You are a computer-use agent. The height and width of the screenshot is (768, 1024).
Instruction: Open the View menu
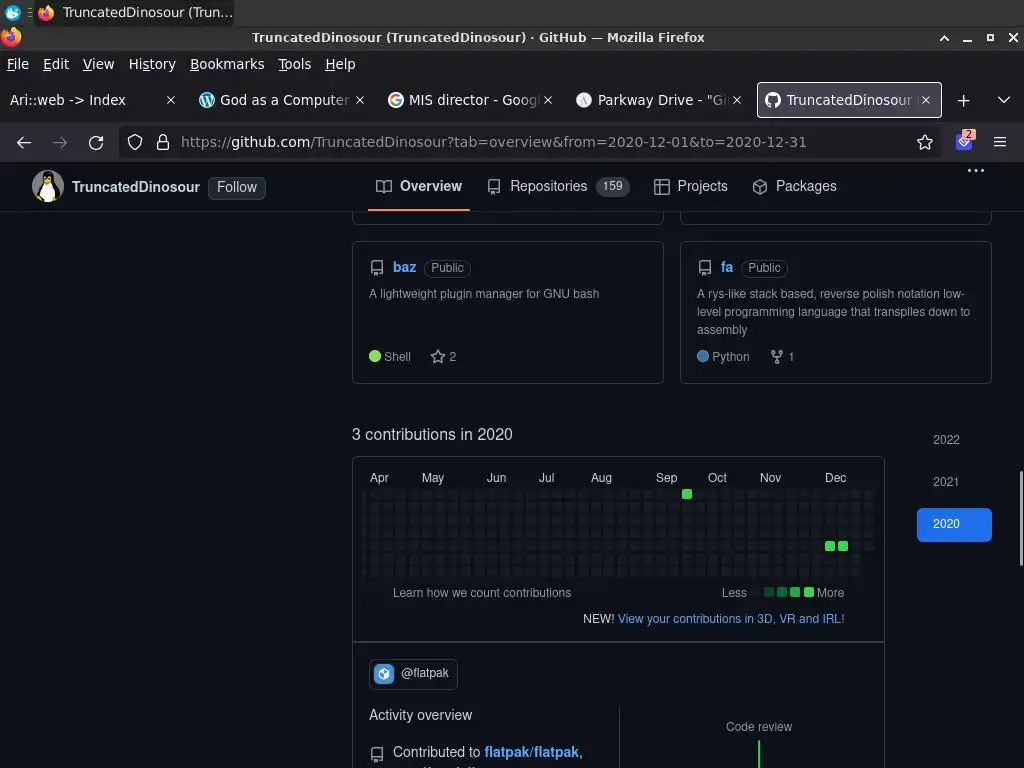(98, 64)
